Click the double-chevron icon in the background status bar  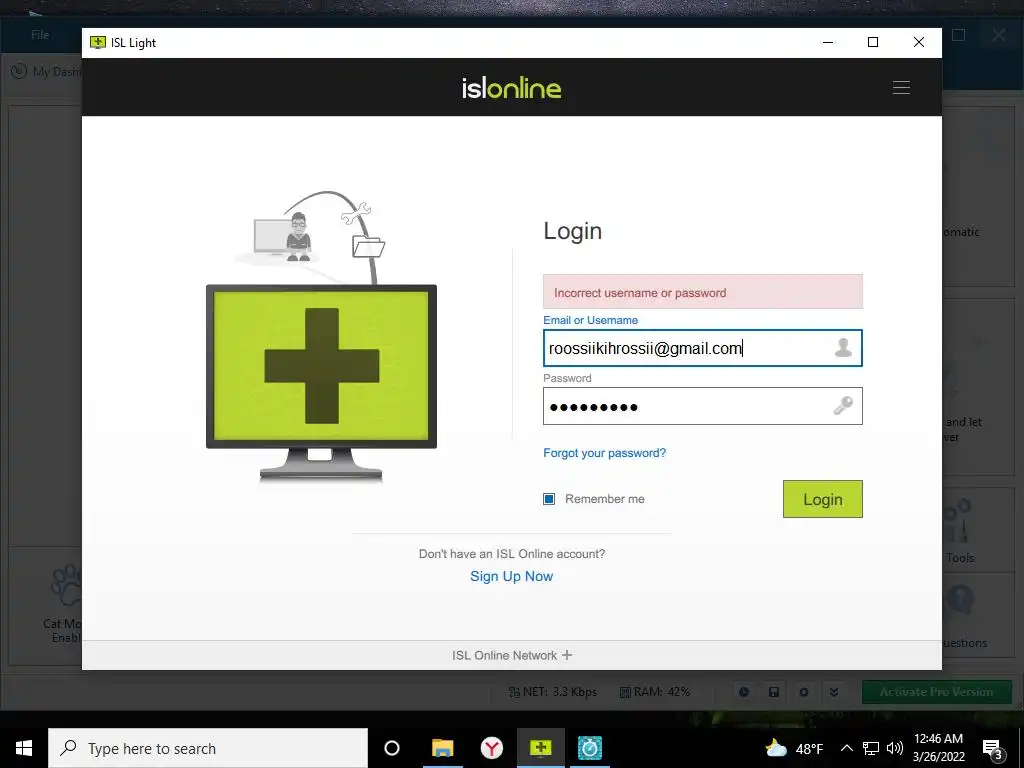[x=834, y=692]
